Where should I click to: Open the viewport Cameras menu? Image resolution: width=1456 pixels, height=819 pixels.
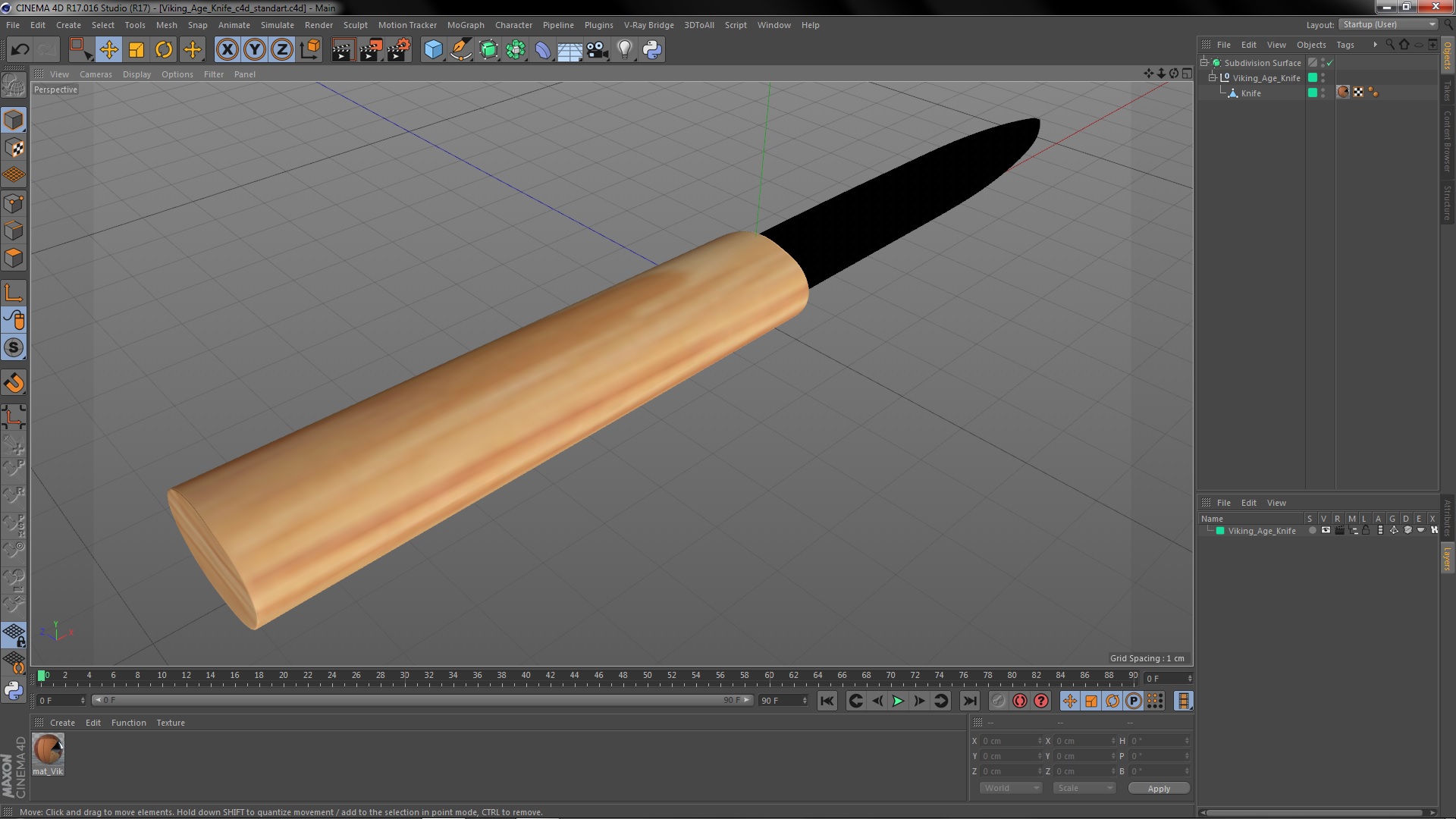point(96,74)
